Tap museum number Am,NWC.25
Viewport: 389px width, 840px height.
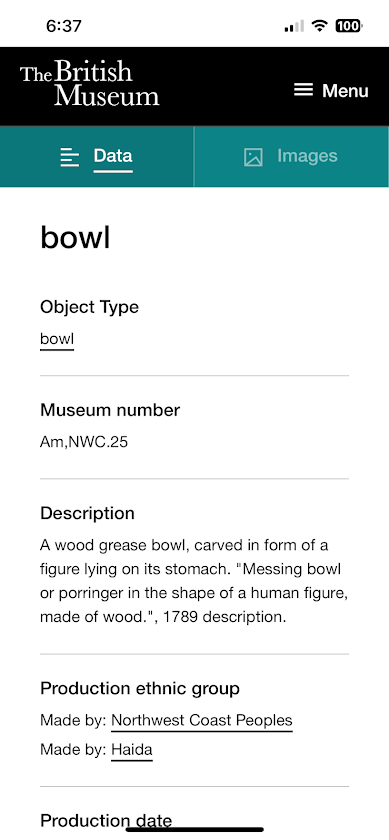[84, 442]
